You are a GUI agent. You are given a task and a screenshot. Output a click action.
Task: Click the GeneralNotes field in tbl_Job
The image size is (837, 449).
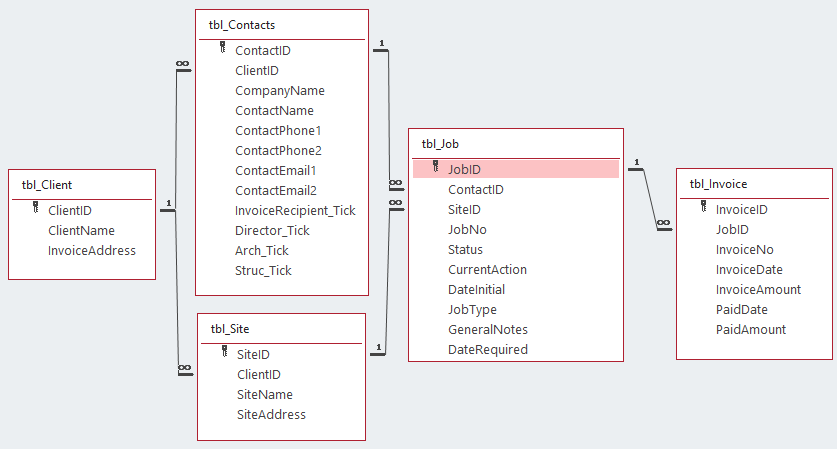tap(488, 329)
